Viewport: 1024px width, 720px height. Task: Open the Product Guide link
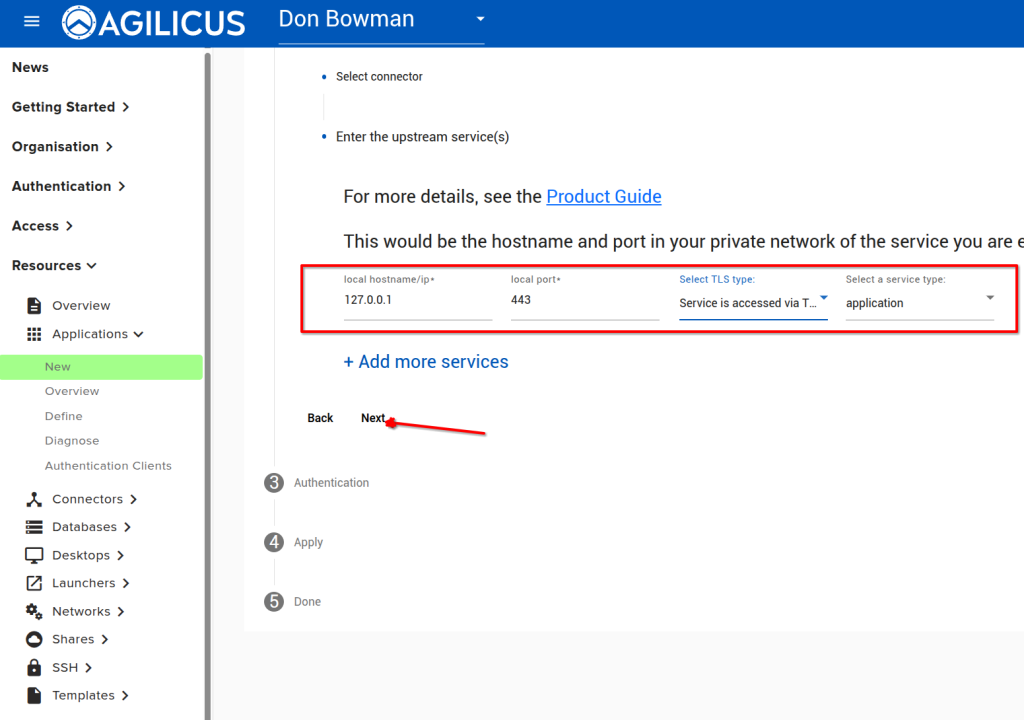pyautogui.click(x=603, y=197)
